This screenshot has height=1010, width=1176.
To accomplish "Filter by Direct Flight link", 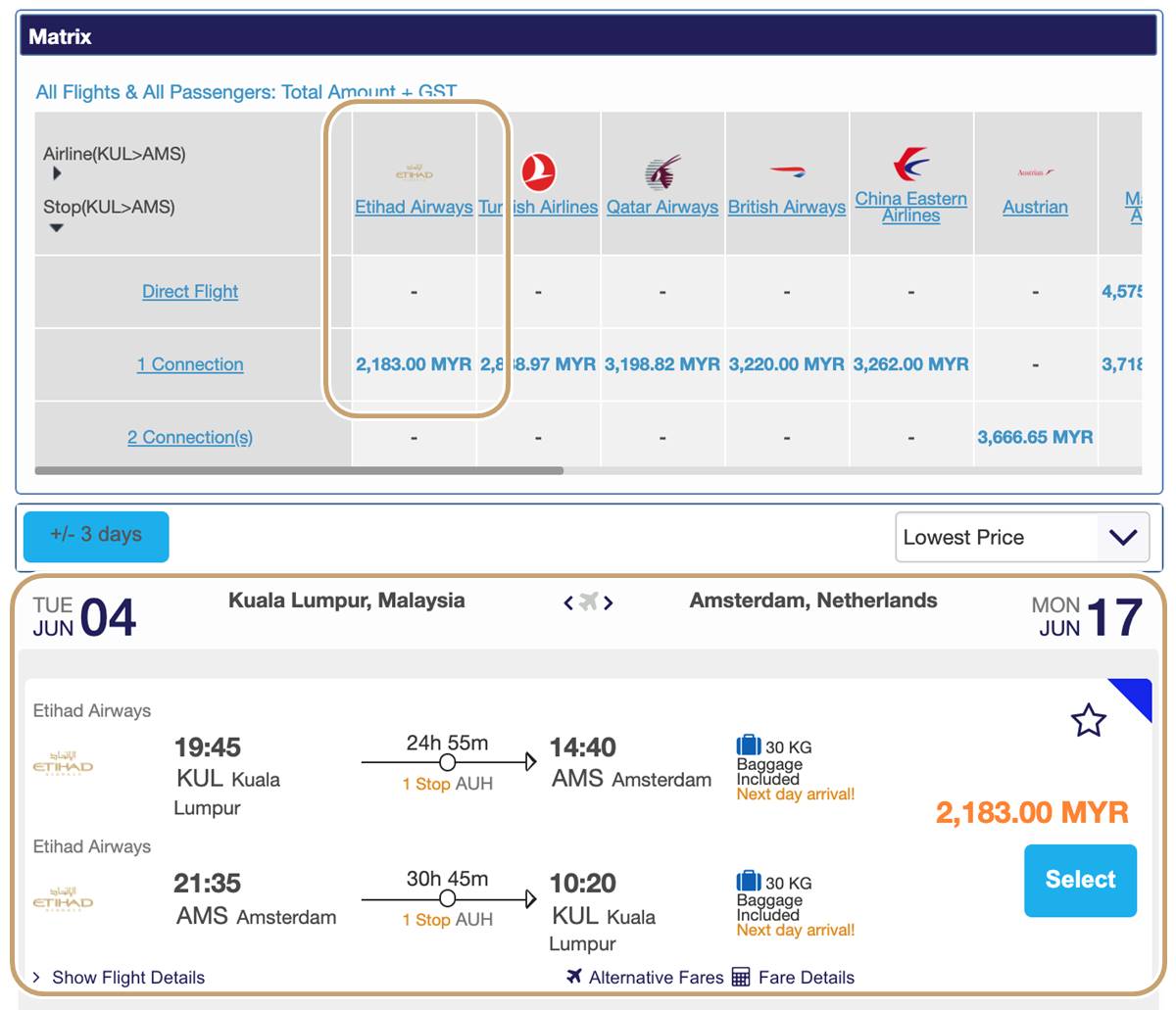I will [x=190, y=291].
